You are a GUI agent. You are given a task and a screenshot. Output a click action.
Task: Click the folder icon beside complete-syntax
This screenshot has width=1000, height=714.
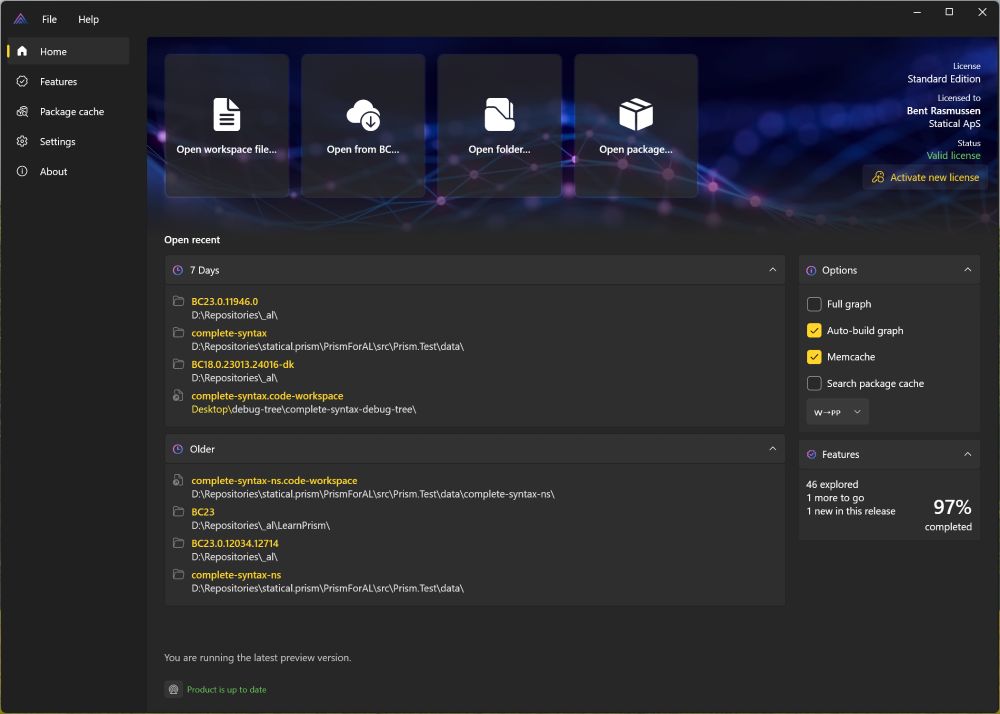(x=179, y=333)
